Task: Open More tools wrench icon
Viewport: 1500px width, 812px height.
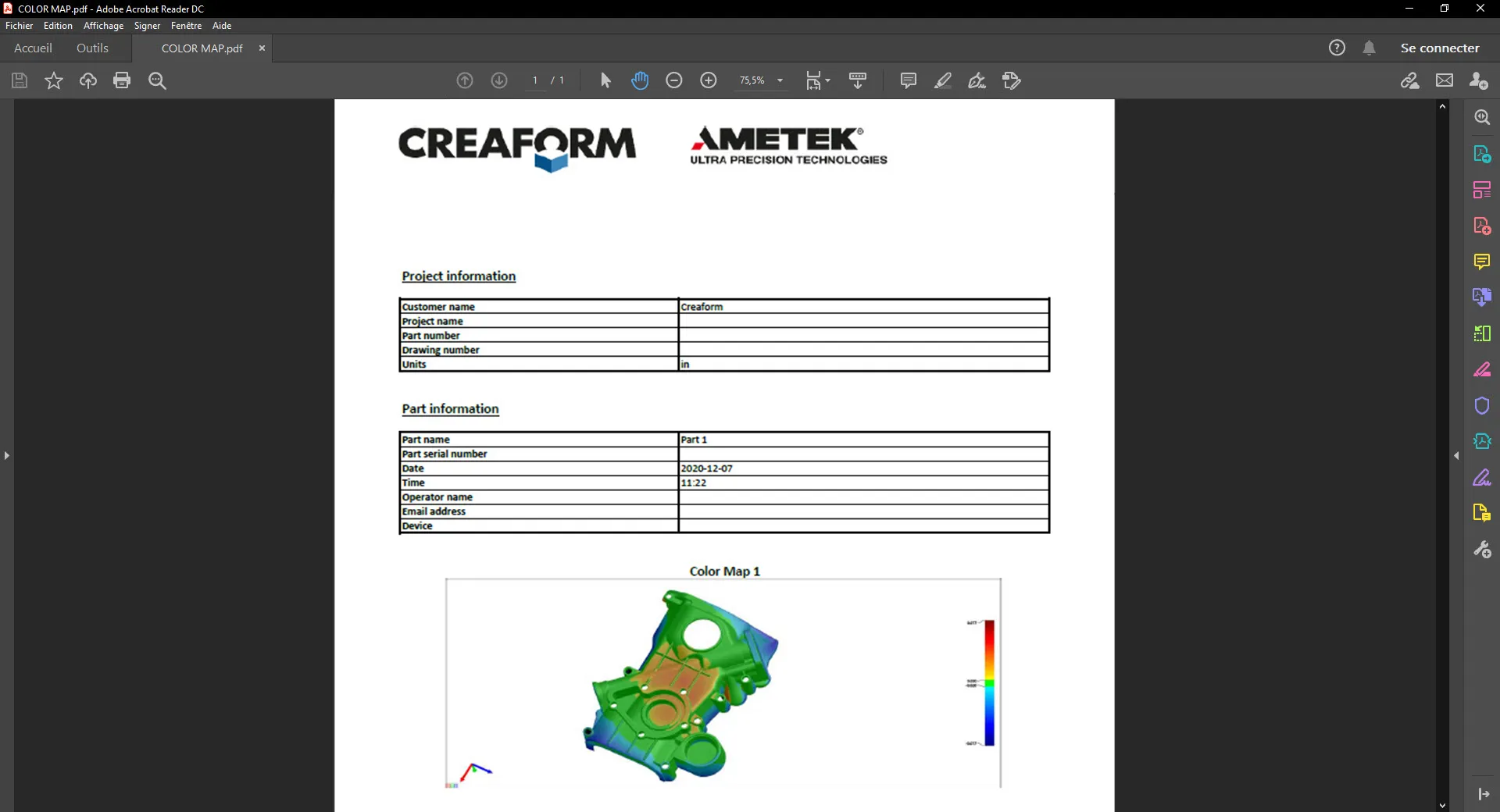Action: 1482,550
